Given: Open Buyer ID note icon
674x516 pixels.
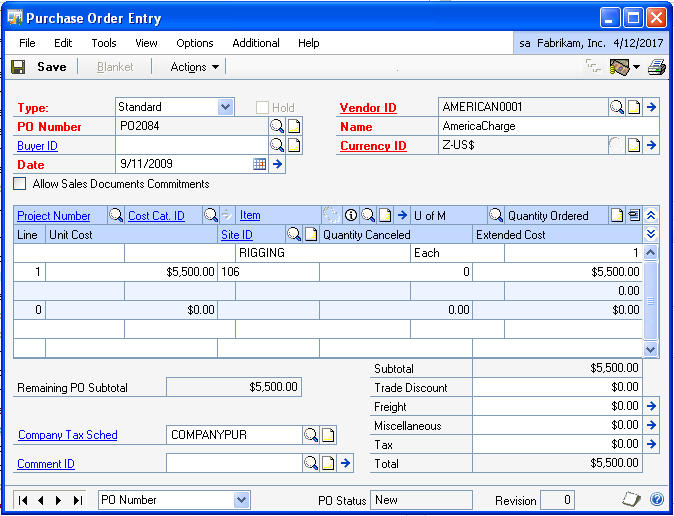Looking at the screenshot, I should (294, 145).
